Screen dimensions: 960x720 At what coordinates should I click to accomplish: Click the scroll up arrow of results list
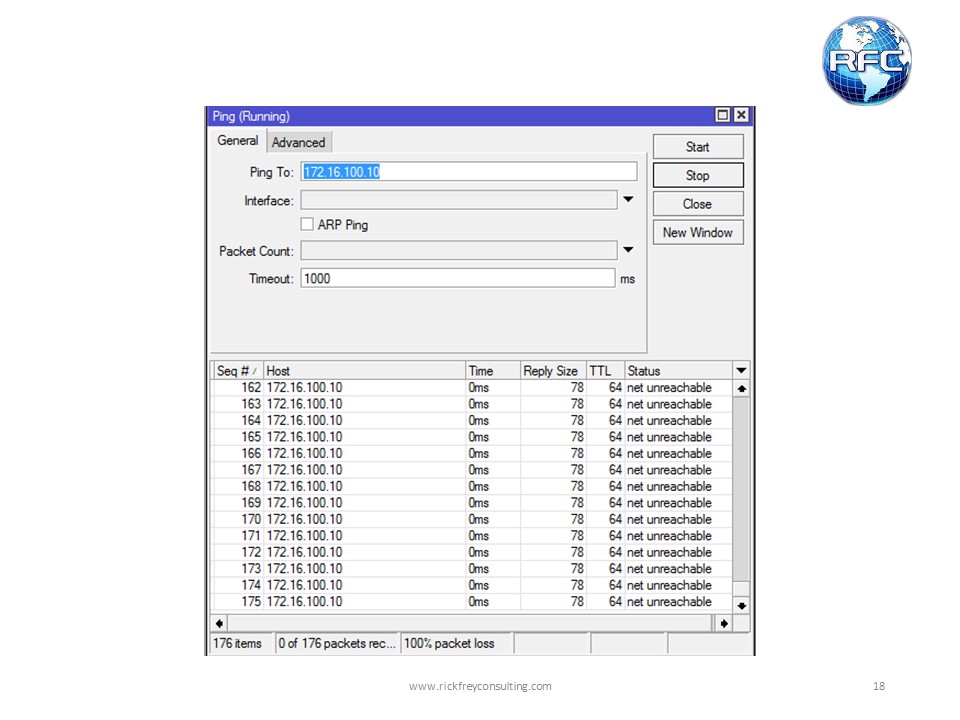(741, 388)
